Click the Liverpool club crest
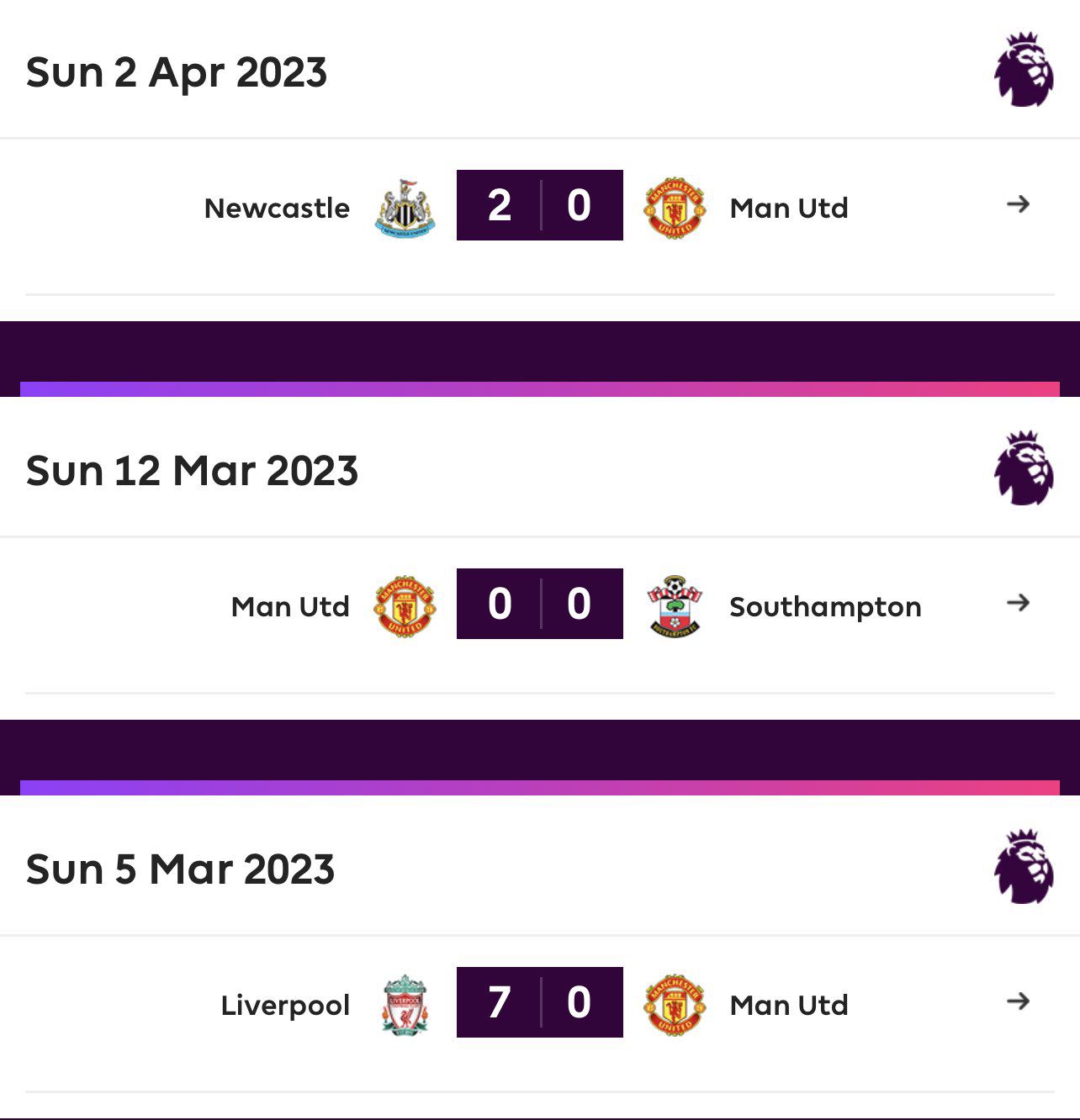The width and height of the screenshot is (1080, 1120). [x=405, y=1004]
